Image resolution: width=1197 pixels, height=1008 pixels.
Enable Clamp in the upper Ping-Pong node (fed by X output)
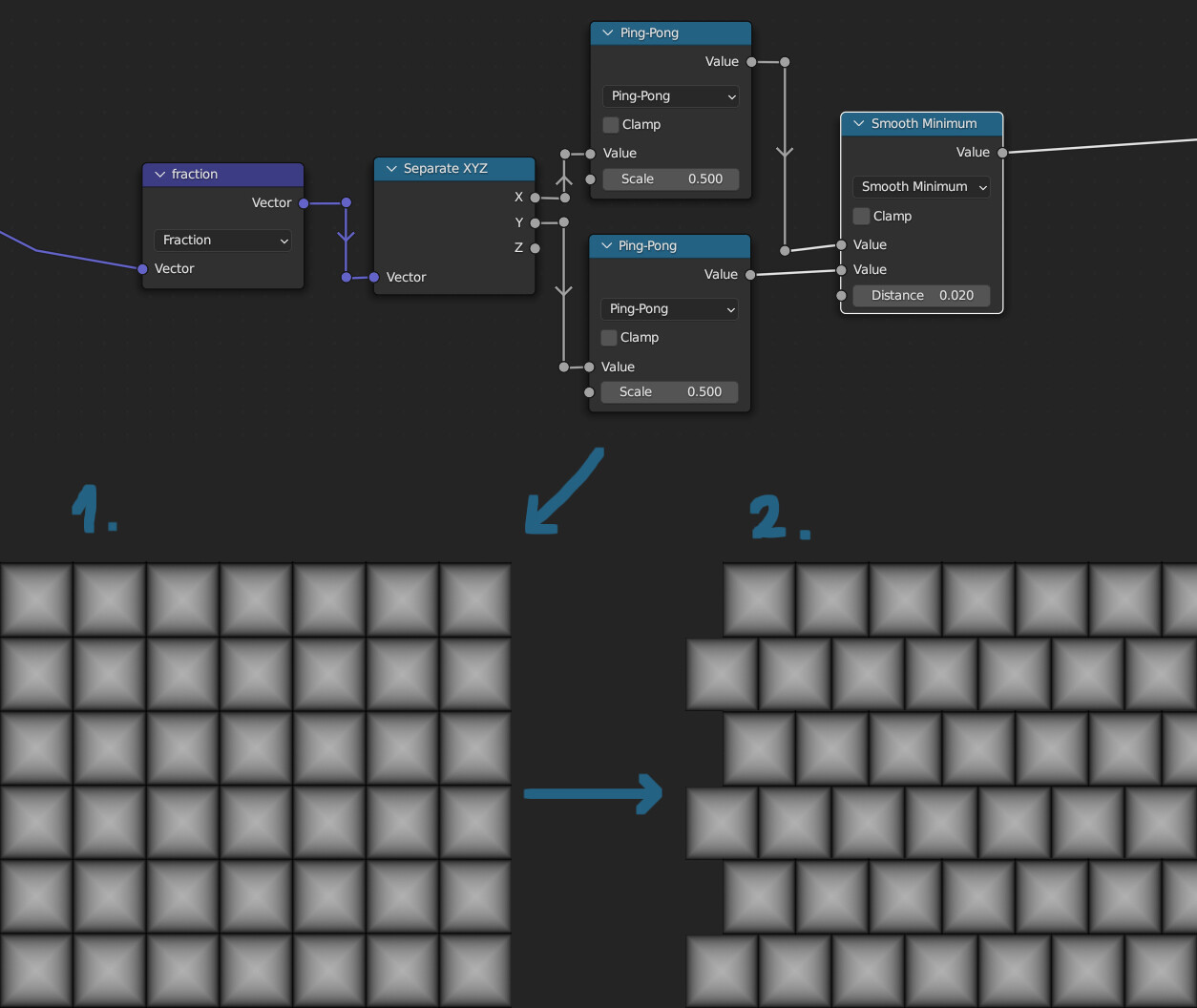[x=611, y=125]
